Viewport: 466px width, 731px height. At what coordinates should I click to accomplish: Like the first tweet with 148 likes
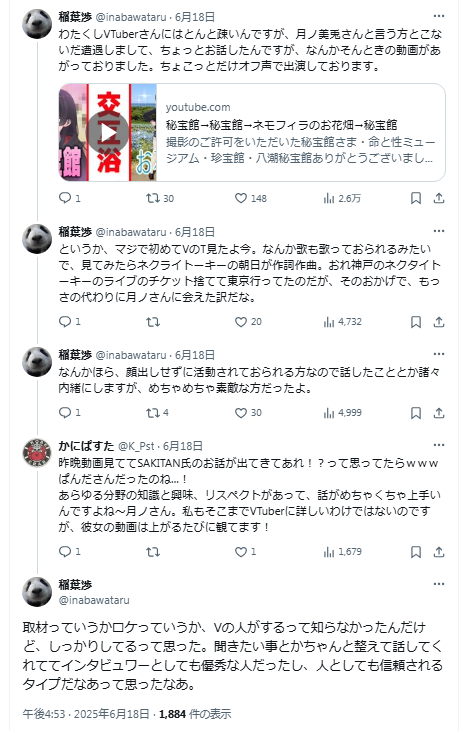coord(250,199)
